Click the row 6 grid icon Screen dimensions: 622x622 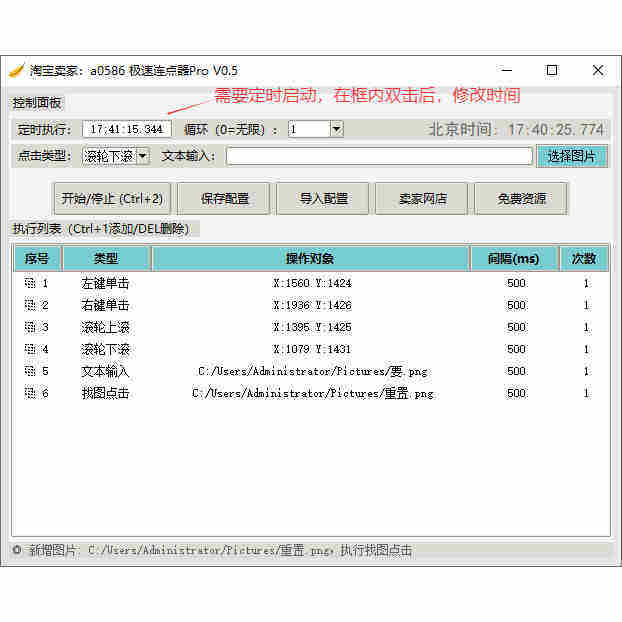tap(30, 393)
